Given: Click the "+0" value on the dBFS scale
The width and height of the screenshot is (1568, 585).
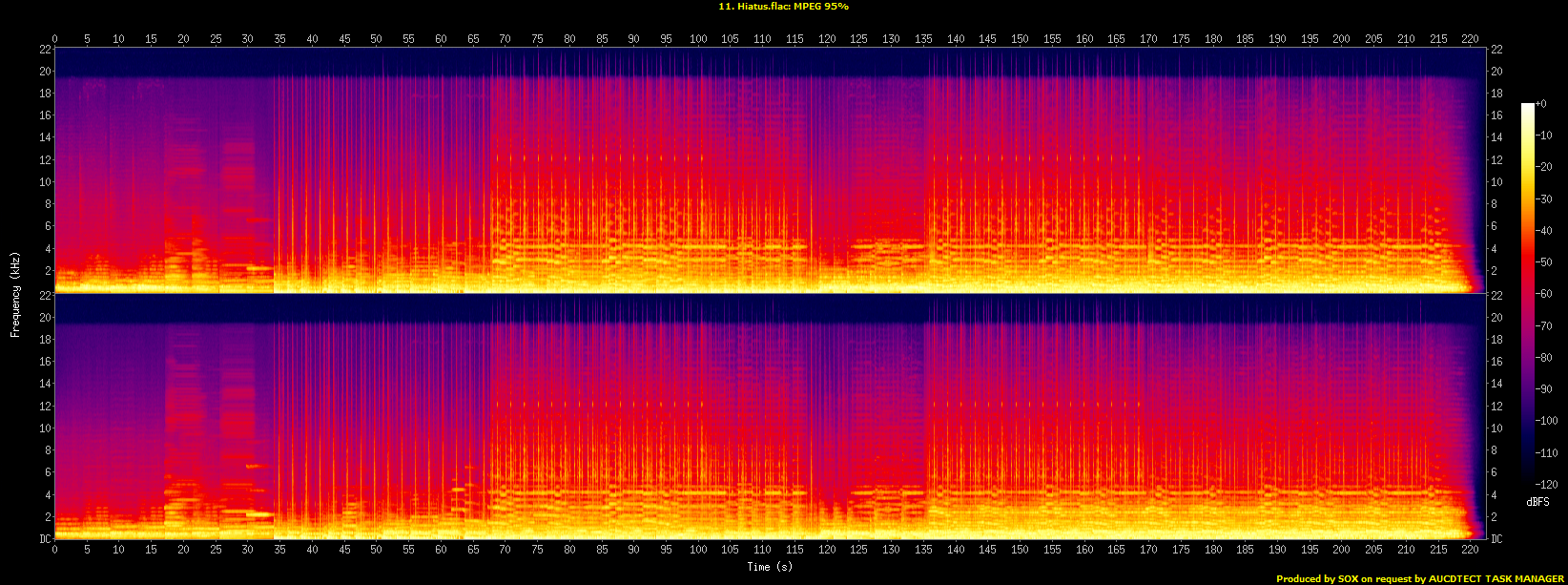Looking at the screenshot, I should point(1541,104).
